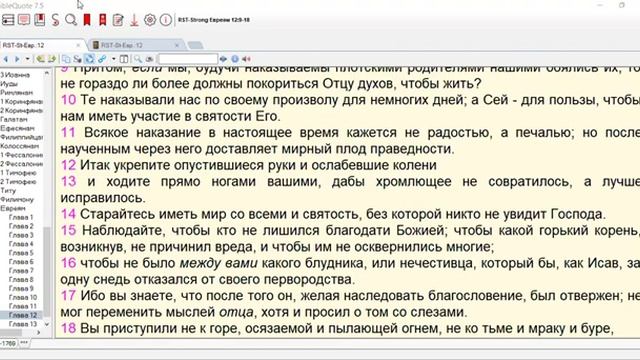The height and width of the screenshot is (360, 640).
Task: Select book 1 Коринфянам in tree
Action: 21,102
